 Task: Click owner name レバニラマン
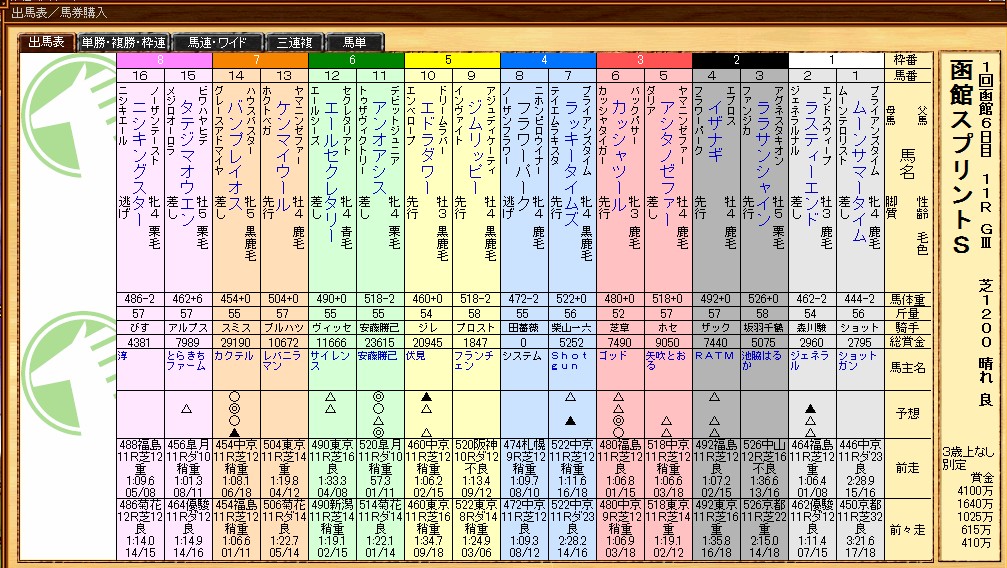tap(282, 360)
